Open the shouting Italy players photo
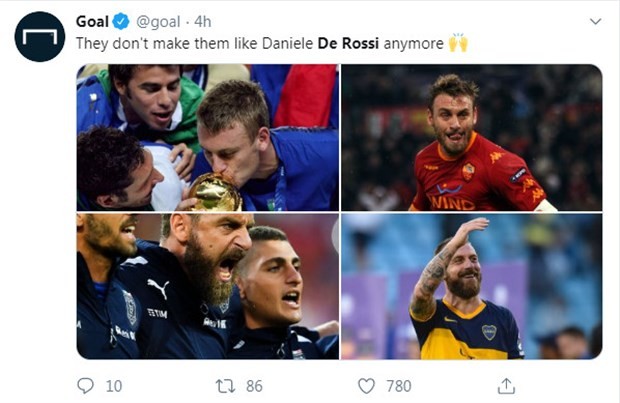 207,286
